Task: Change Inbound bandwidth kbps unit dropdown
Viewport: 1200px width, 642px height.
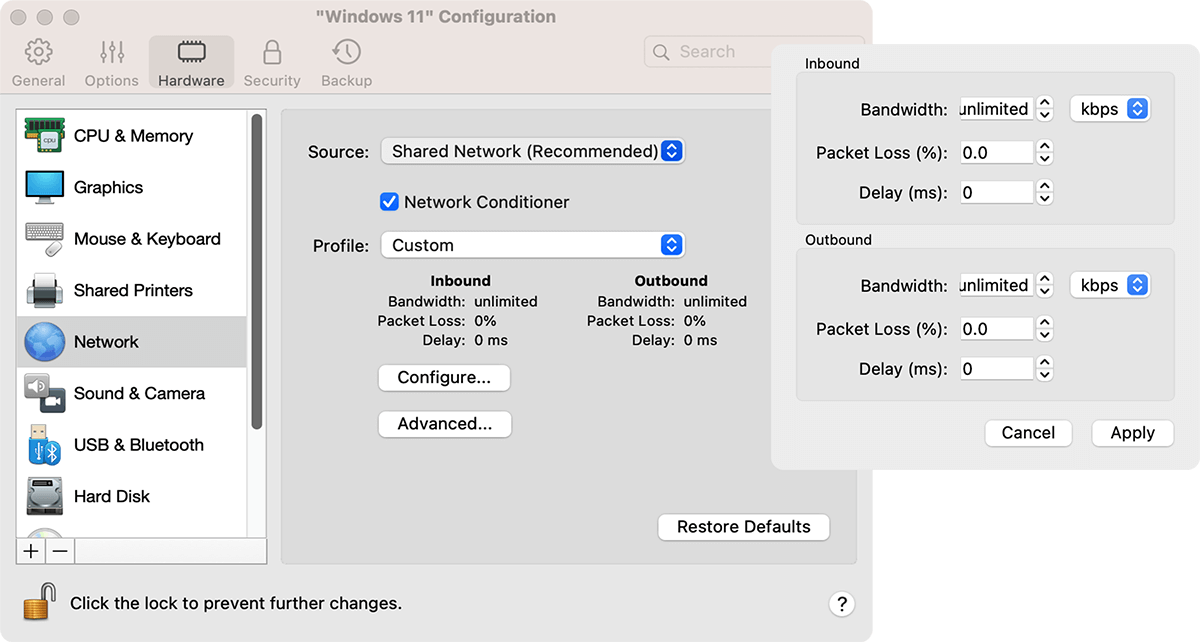Action: [x=1110, y=109]
